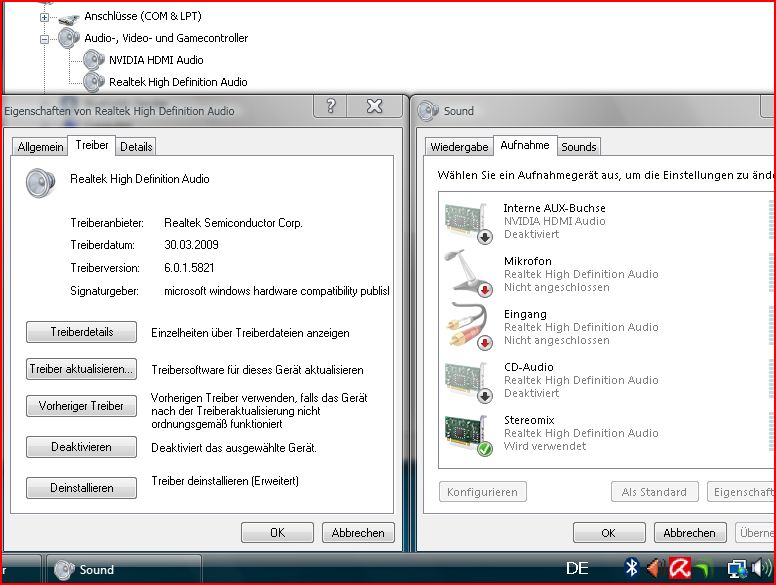Click the Bluetooth tray icon
Viewport: 776px width, 585px height.
click(x=631, y=568)
